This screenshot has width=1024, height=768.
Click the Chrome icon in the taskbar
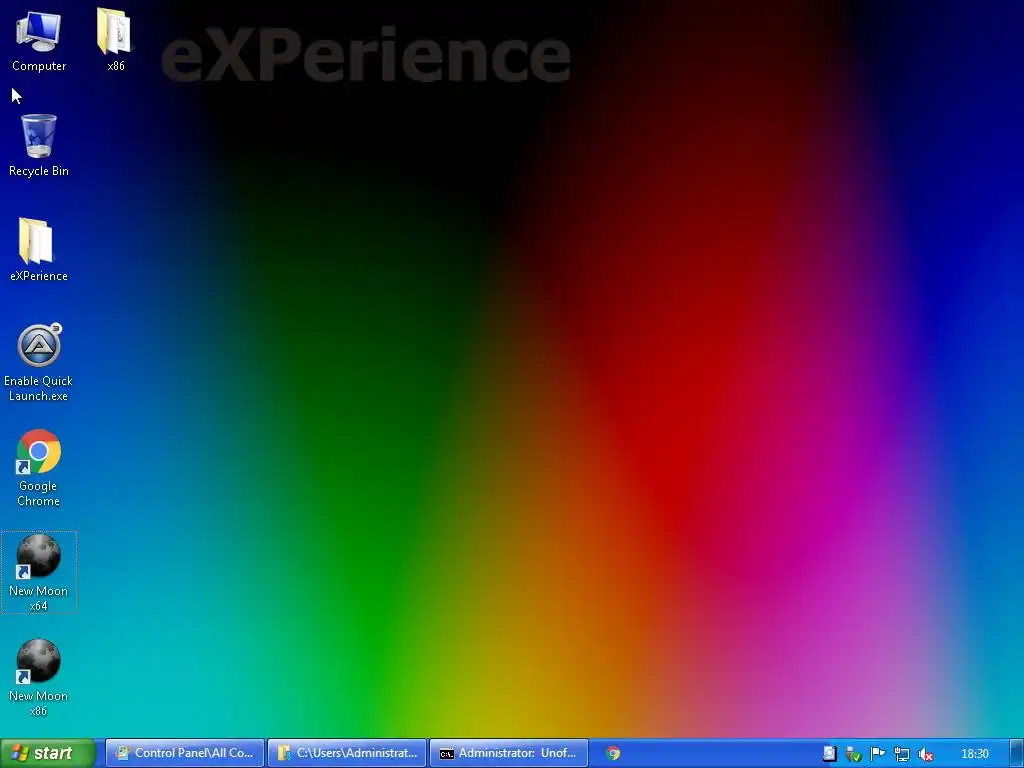pos(613,754)
